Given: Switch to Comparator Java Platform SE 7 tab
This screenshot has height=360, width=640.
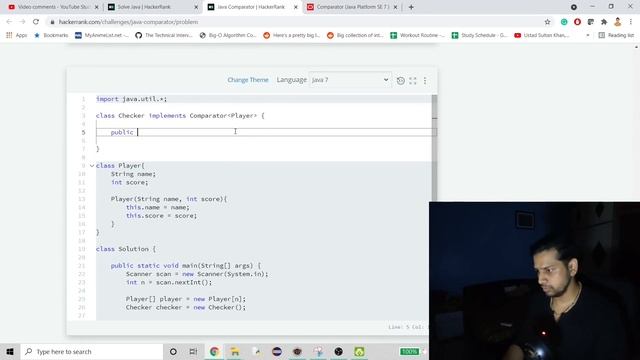Looking at the screenshot, I should pyautogui.click(x=352, y=7).
